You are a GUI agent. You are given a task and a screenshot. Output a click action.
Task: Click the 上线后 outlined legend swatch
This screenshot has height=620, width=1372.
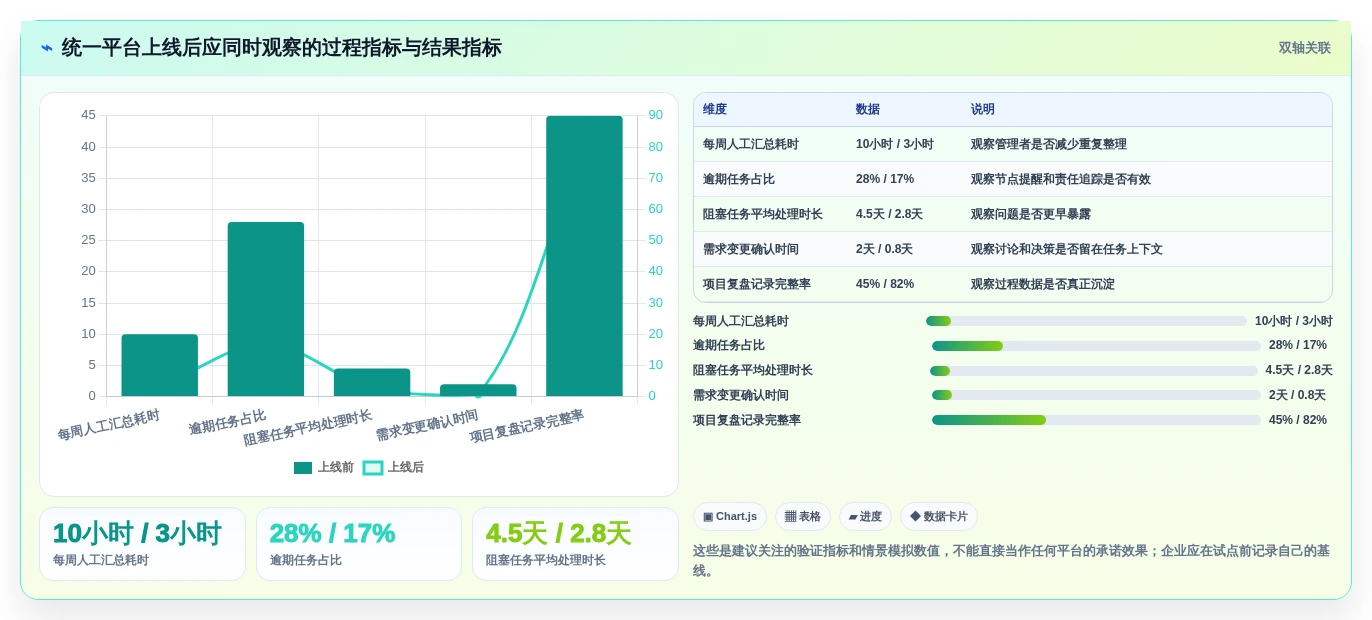pyautogui.click(x=373, y=467)
